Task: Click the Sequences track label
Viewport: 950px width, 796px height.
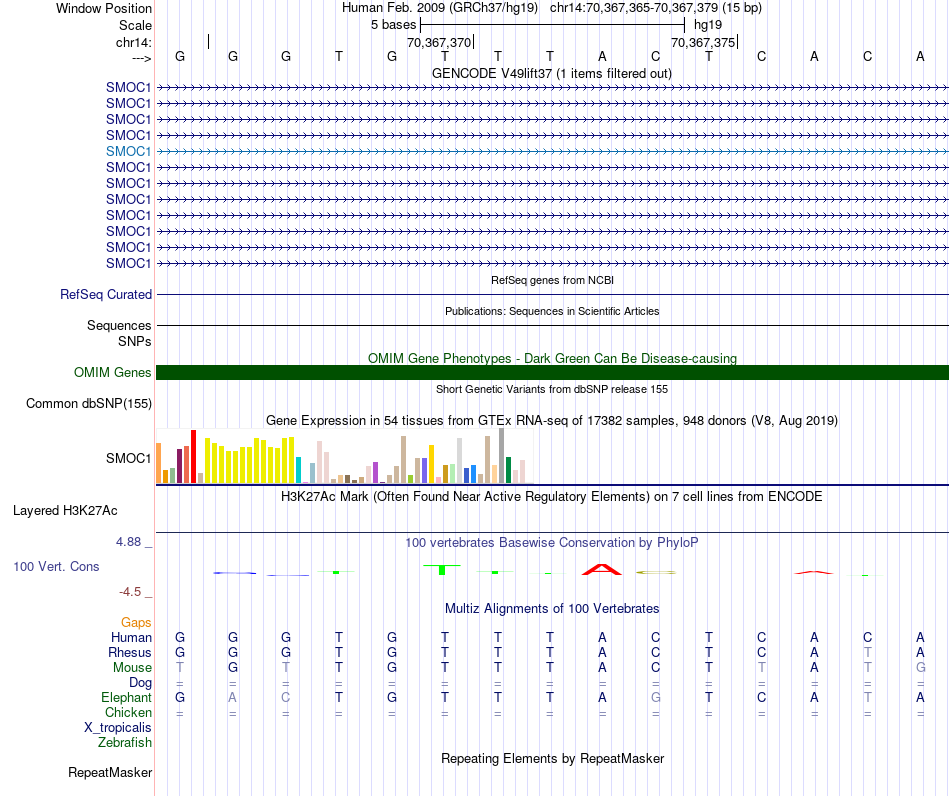Action: 119,325
